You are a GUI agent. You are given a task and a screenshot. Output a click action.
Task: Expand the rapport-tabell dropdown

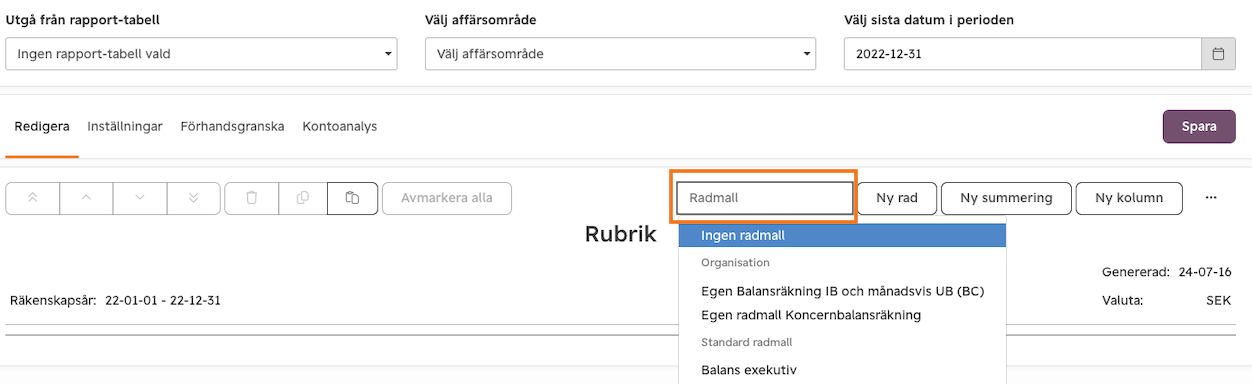pos(201,54)
